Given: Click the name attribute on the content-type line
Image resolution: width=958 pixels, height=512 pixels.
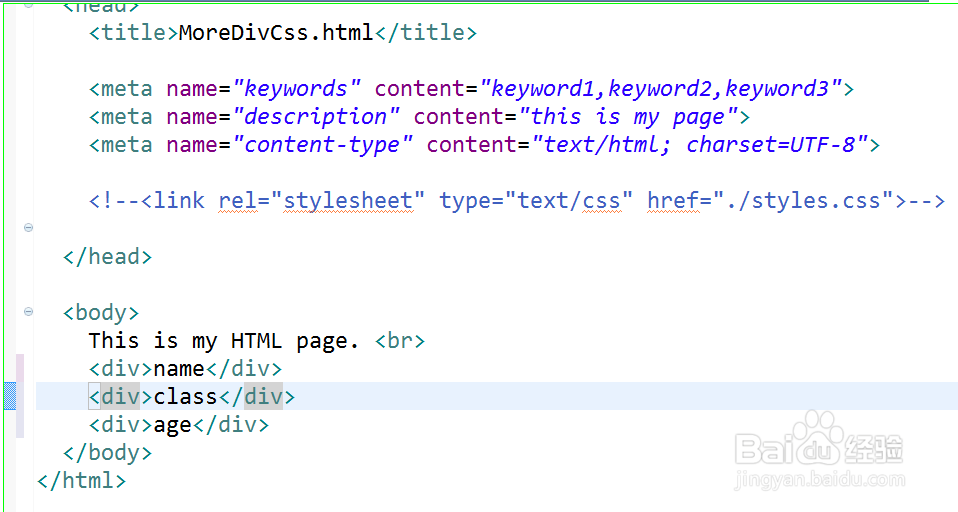Looking at the screenshot, I should (x=191, y=145).
